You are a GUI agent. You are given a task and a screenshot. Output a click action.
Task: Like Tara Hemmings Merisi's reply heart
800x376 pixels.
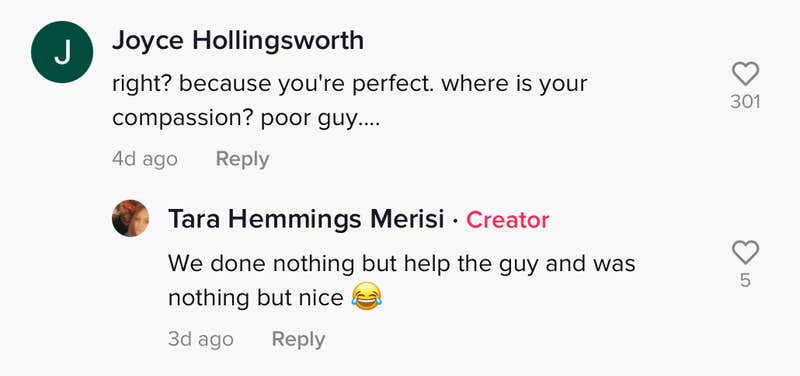point(745,253)
